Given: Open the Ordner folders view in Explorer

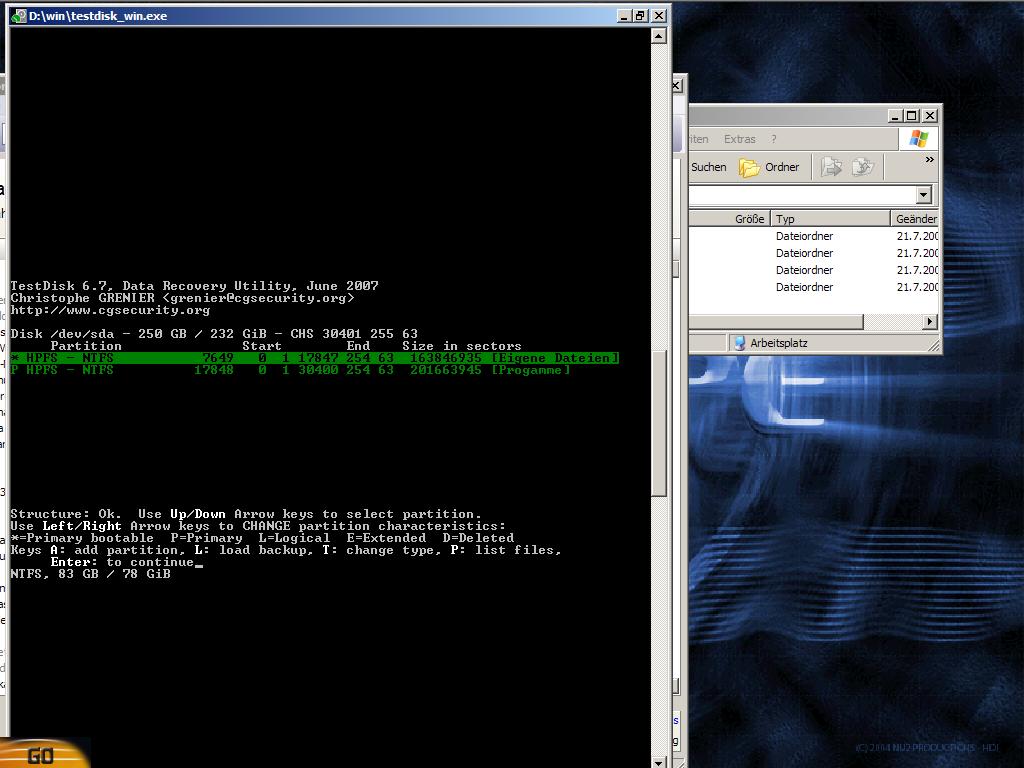Looking at the screenshot, I should pyautogui.click(x=769, y=167).
